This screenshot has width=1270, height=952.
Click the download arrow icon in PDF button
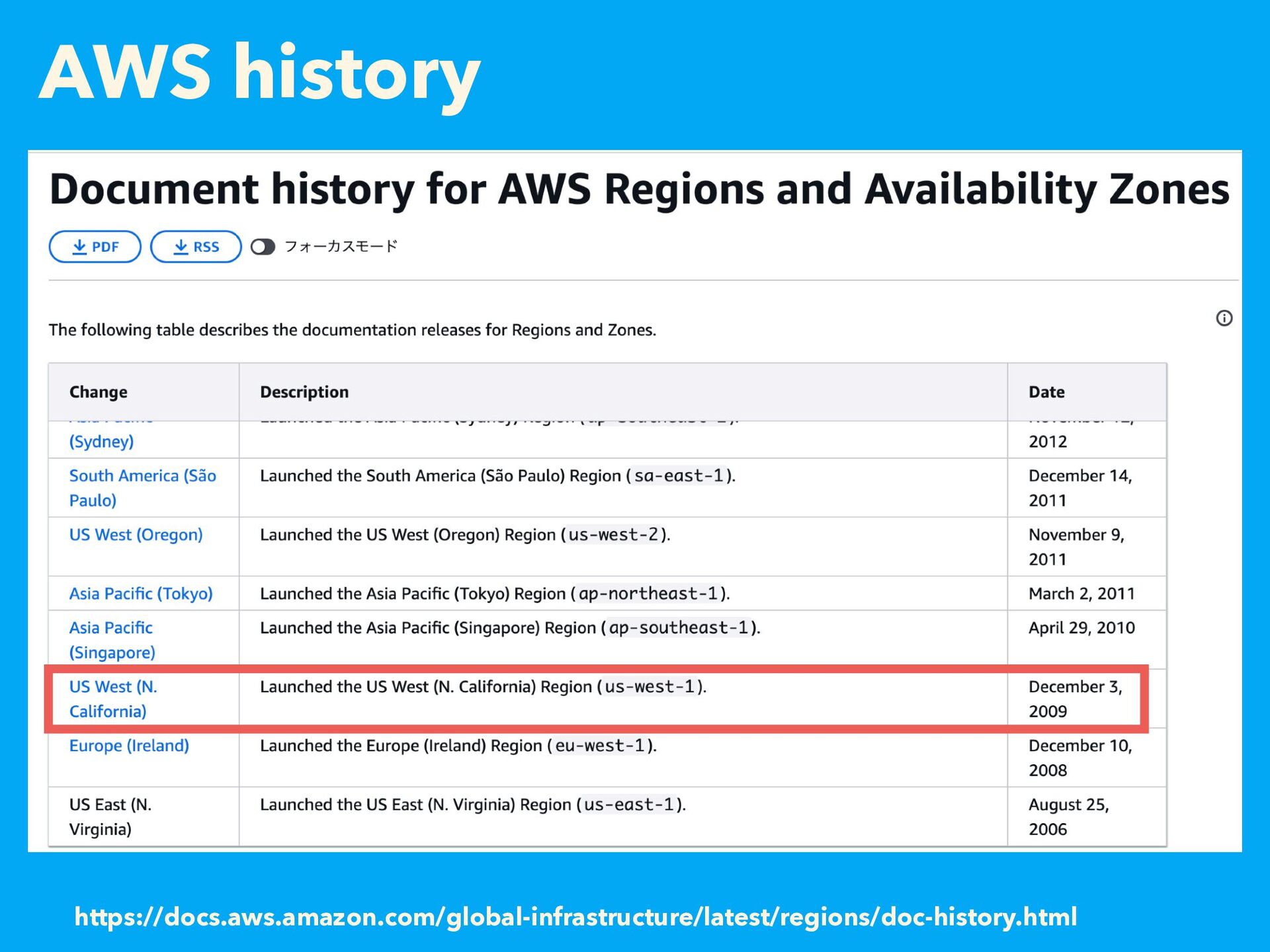(79, 247)
